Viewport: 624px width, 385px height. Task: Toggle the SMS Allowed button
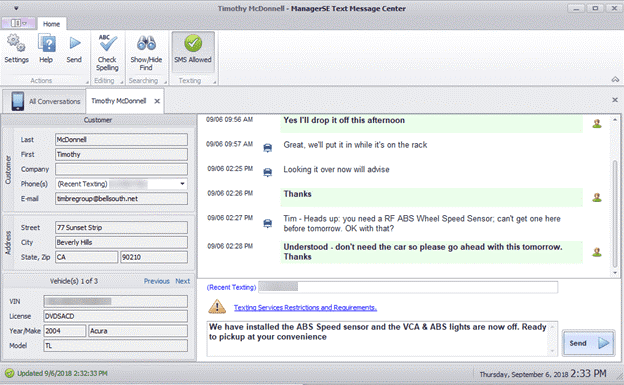tap(193, 52)
